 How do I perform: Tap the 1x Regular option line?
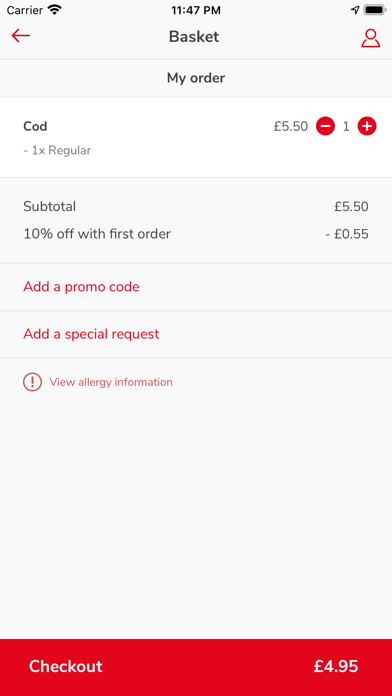[x=57, y=150]
